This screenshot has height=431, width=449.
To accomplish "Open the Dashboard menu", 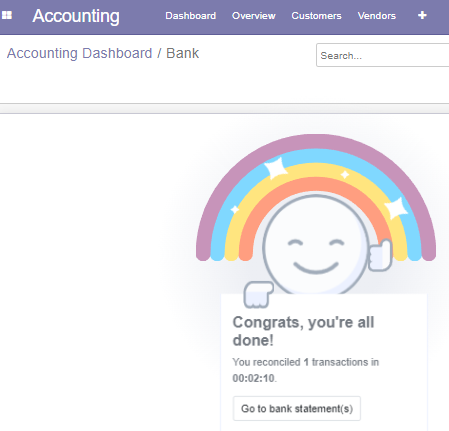I will point(191,16).
